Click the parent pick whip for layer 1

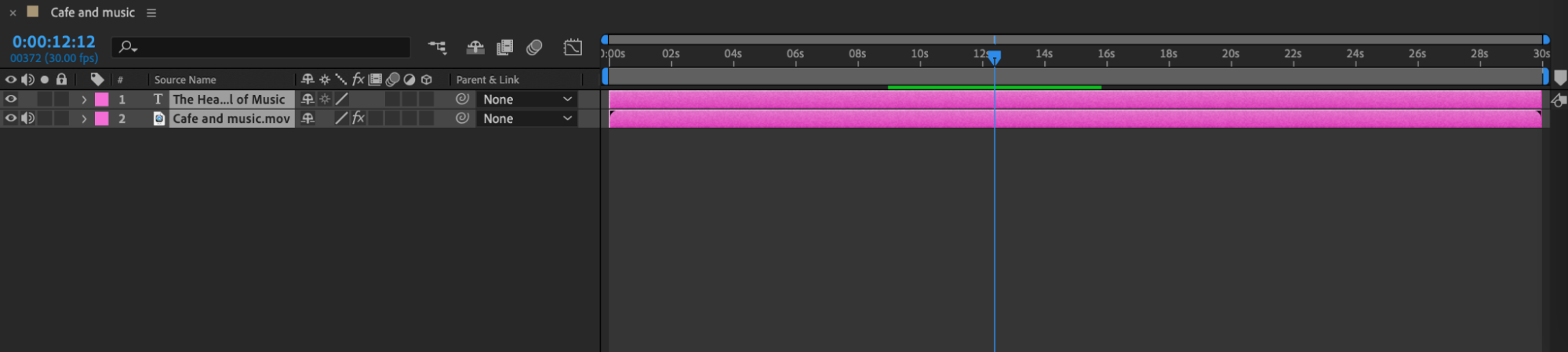pyautogui.click(x=462, y=100)
